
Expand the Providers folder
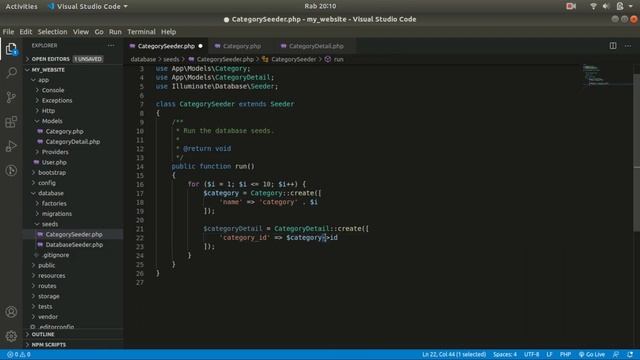55,152
